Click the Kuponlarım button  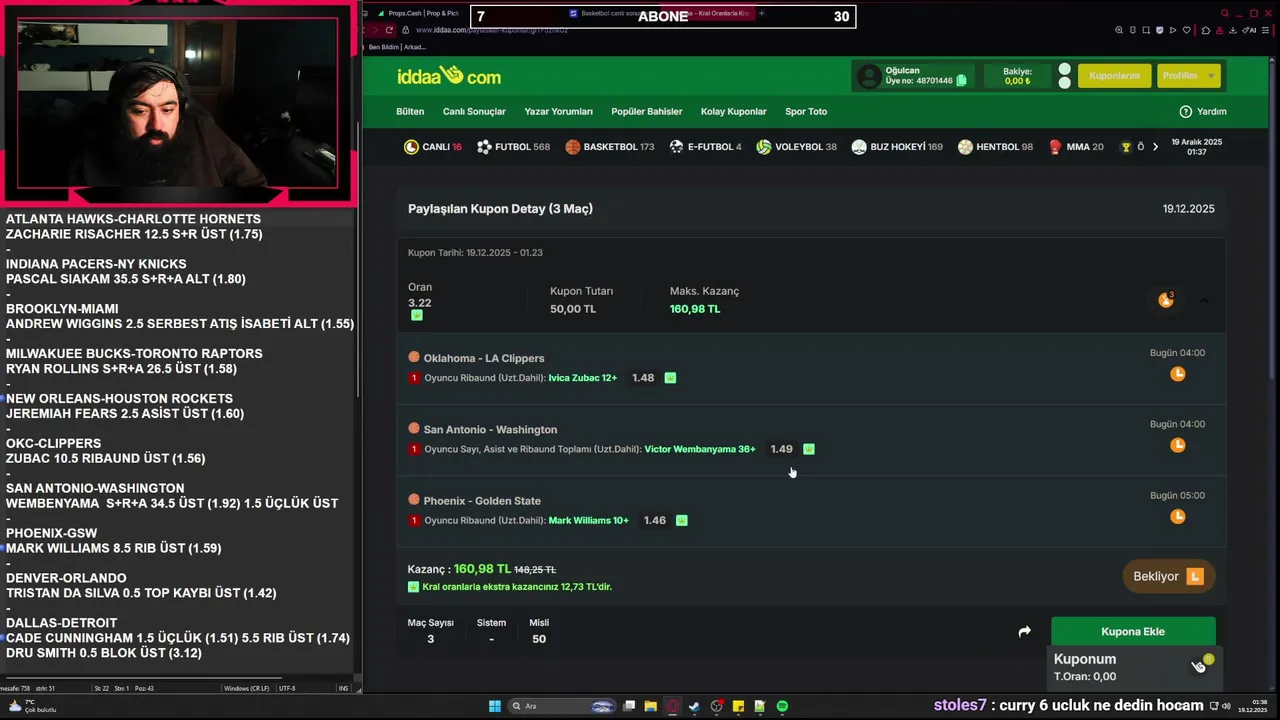pos(1114,76)
